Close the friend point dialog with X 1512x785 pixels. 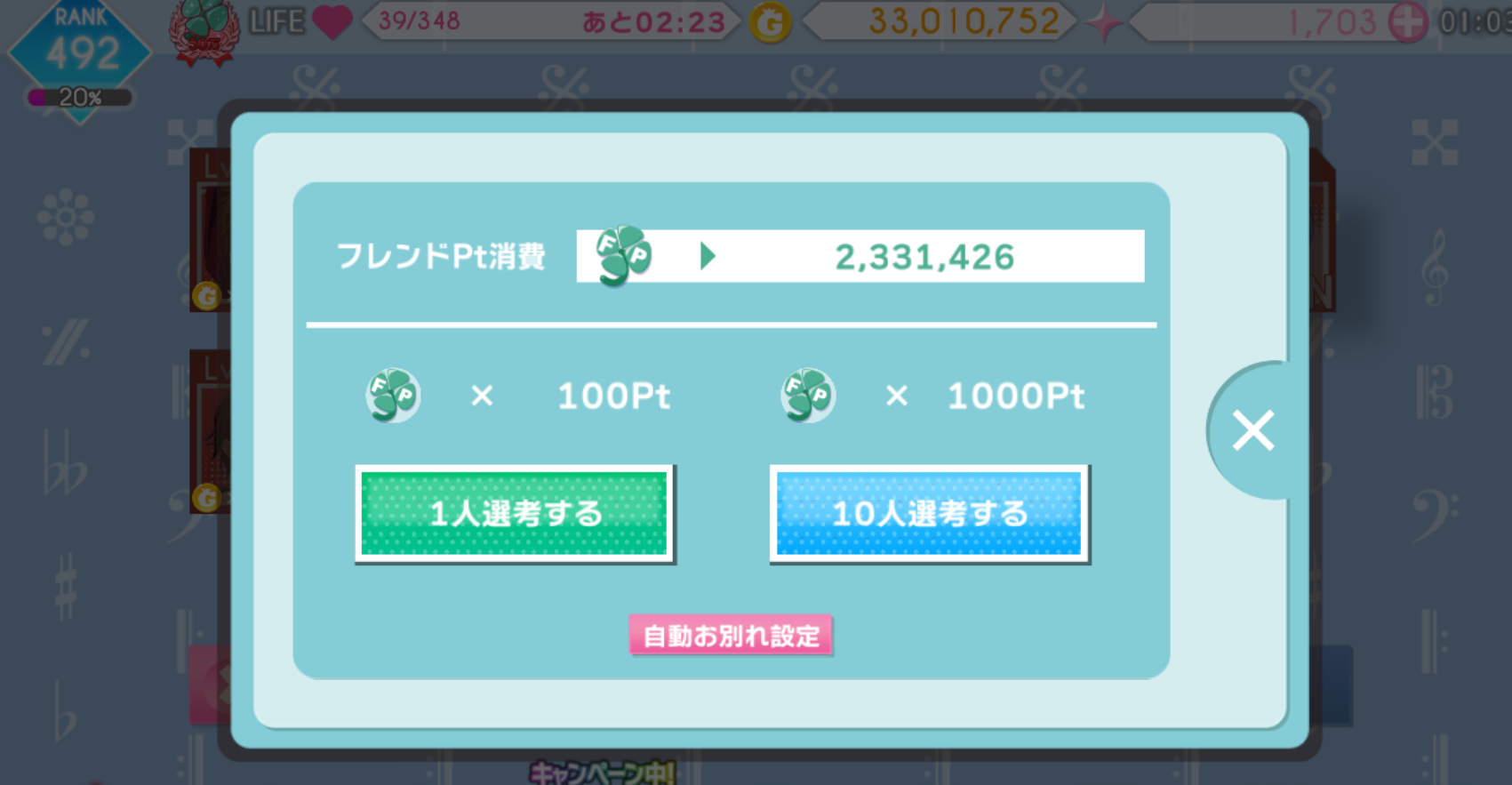click(x=1252, y=430)
